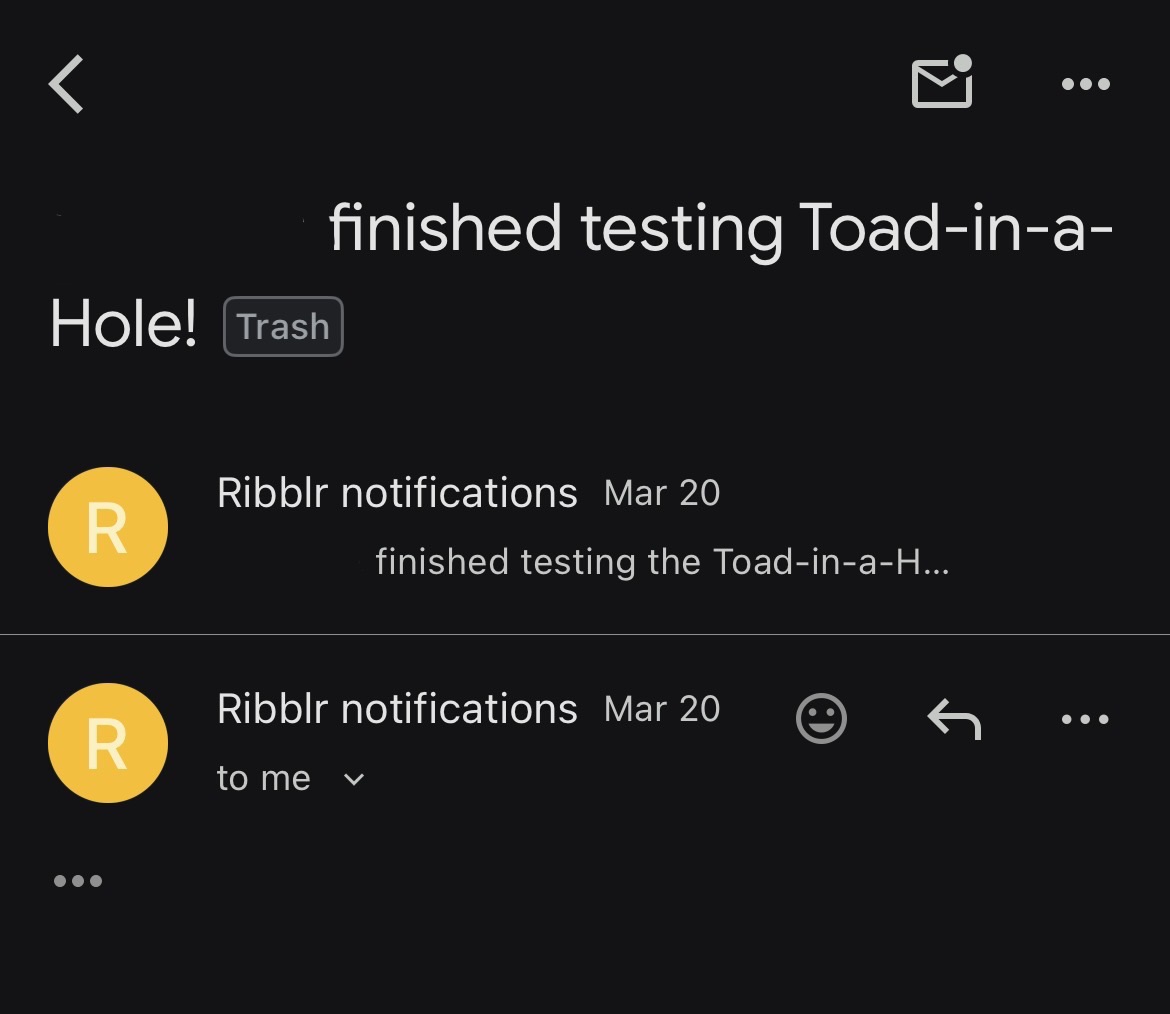Reply using the curved arrow icon

coord(954,719)
